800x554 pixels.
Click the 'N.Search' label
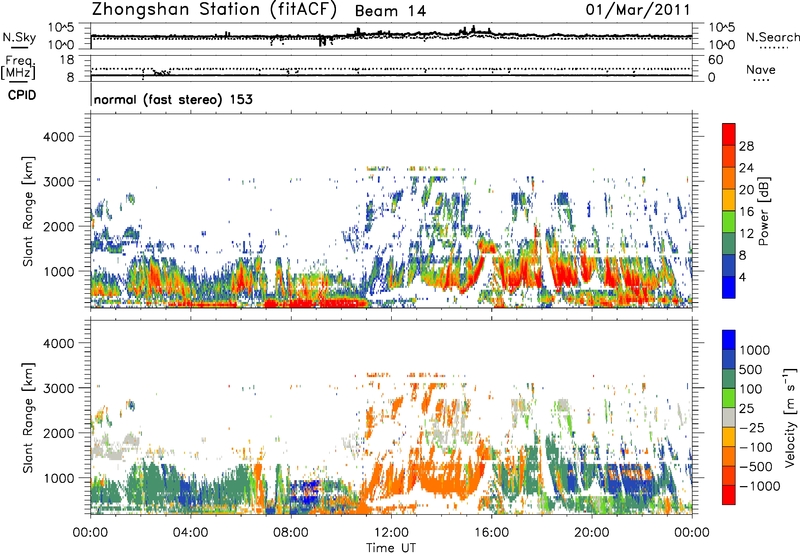(x=773, y=37)
